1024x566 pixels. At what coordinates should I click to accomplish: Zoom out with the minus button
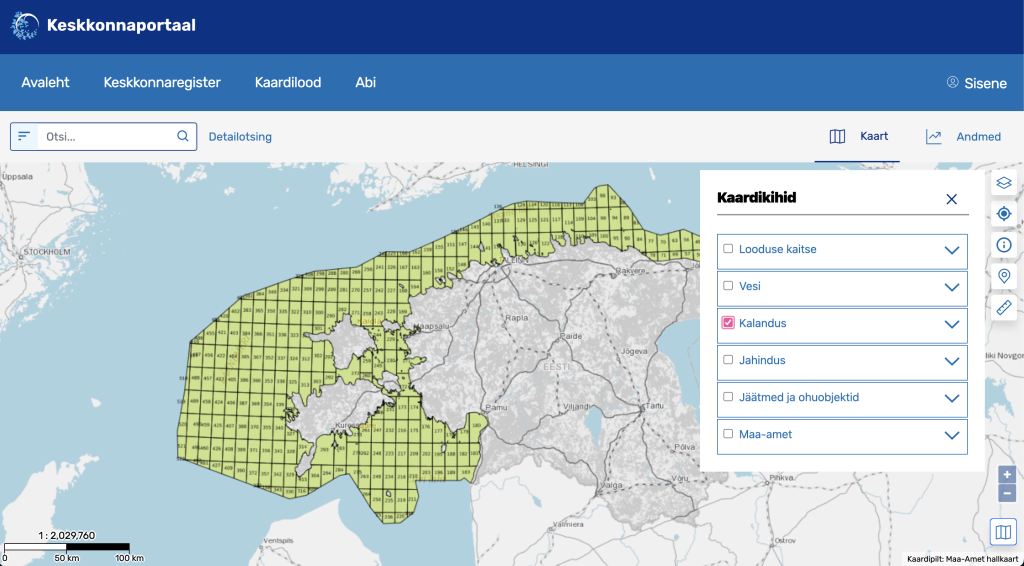pyautogui.click(x=1007, y=493)
